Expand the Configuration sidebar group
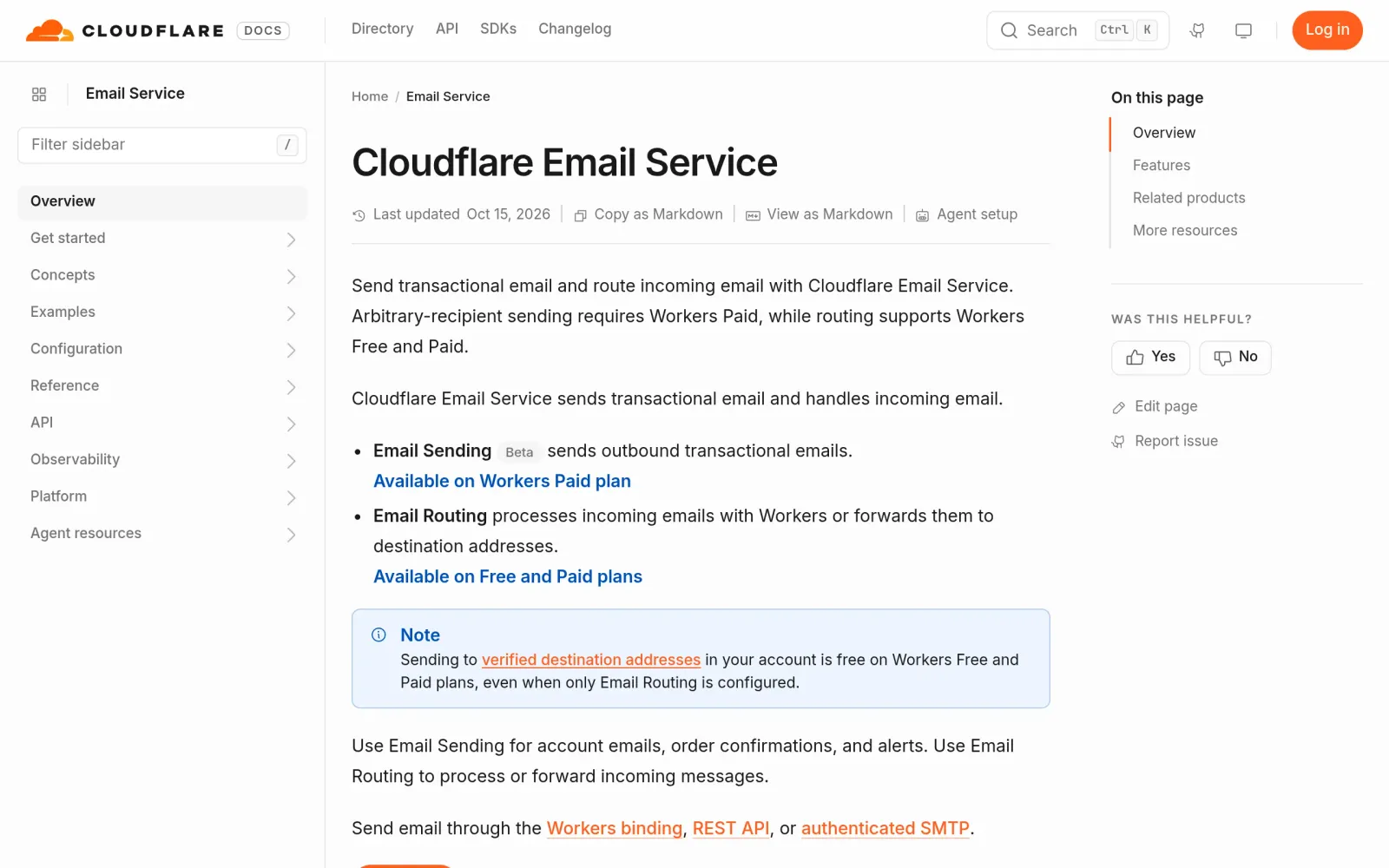 [162, 349]
